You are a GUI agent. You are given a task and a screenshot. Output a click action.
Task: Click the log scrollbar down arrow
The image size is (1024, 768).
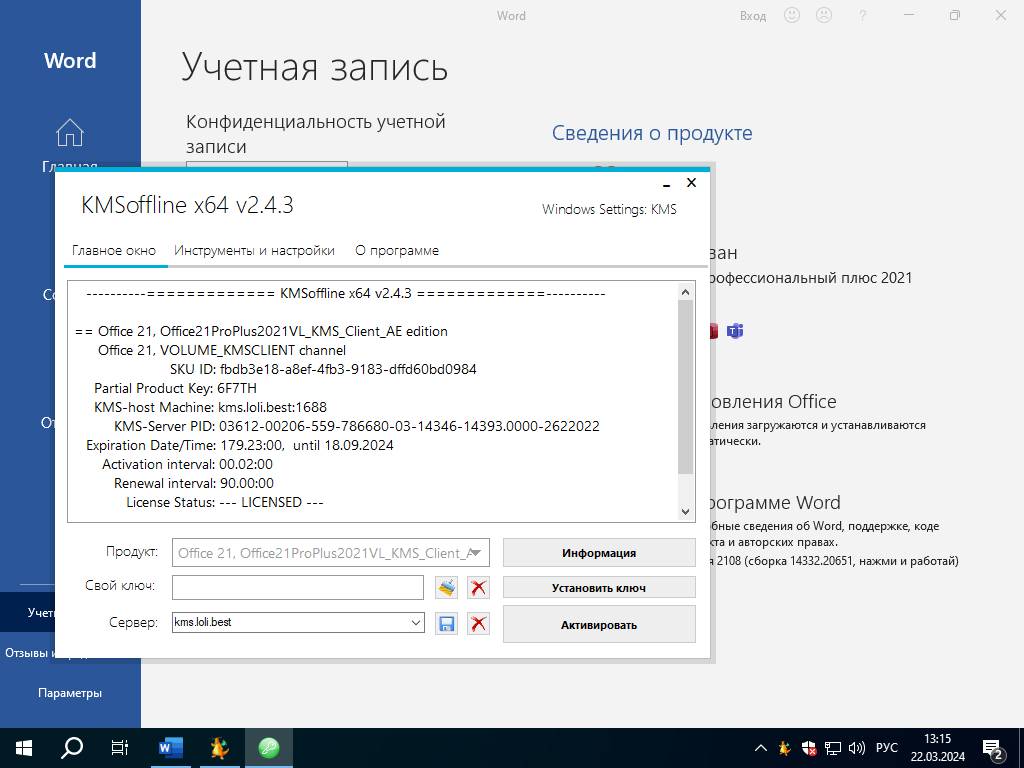click(x=685, y=512)
